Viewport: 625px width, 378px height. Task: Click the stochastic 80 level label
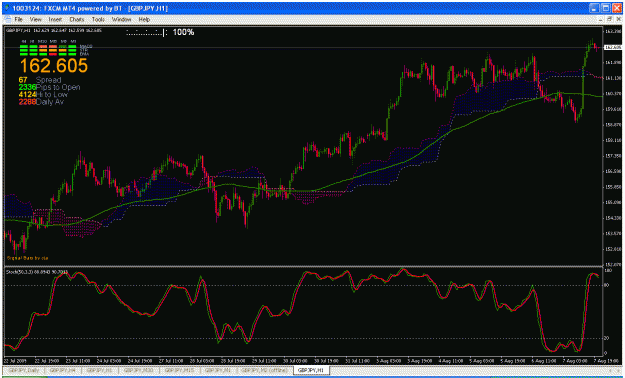point(606,285)
